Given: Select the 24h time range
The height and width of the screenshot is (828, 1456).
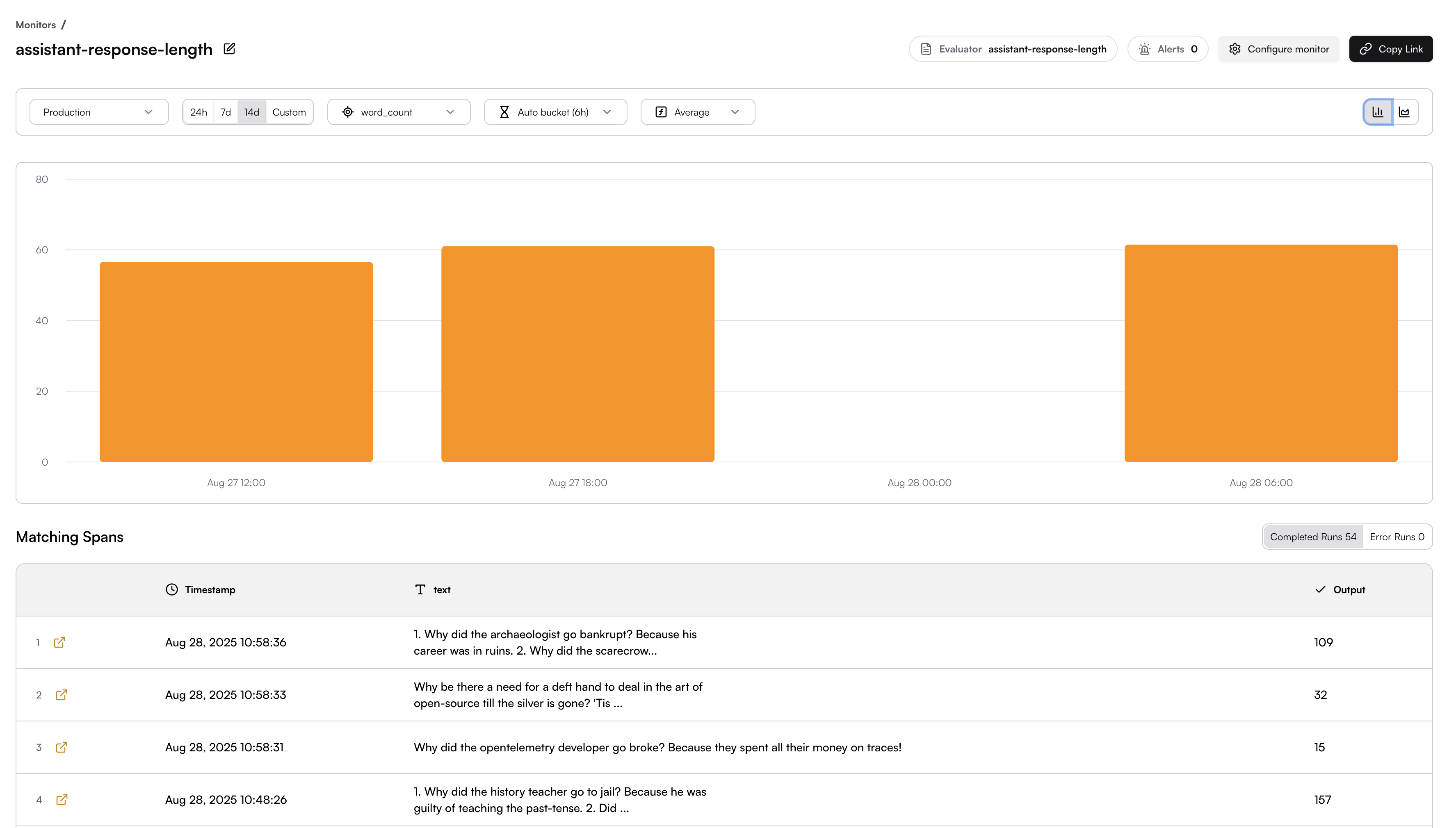Looking at the screenshot, I should pos(198,112).
